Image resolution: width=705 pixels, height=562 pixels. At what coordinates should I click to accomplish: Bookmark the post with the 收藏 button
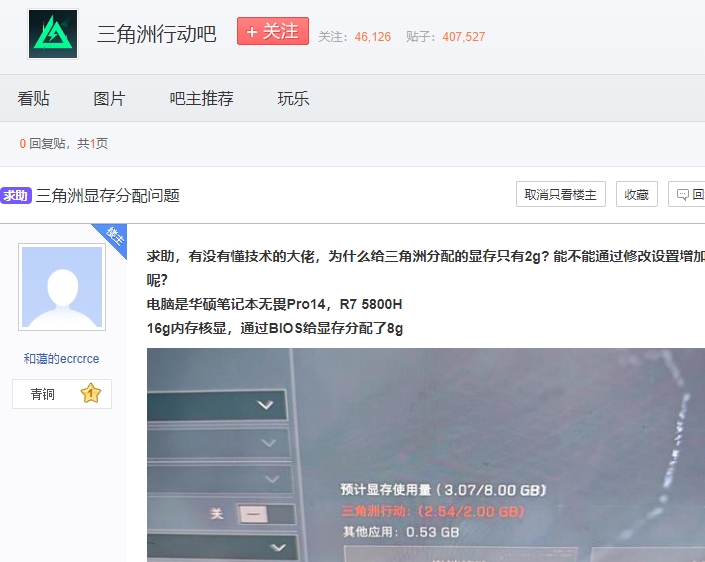pos(636,195)
